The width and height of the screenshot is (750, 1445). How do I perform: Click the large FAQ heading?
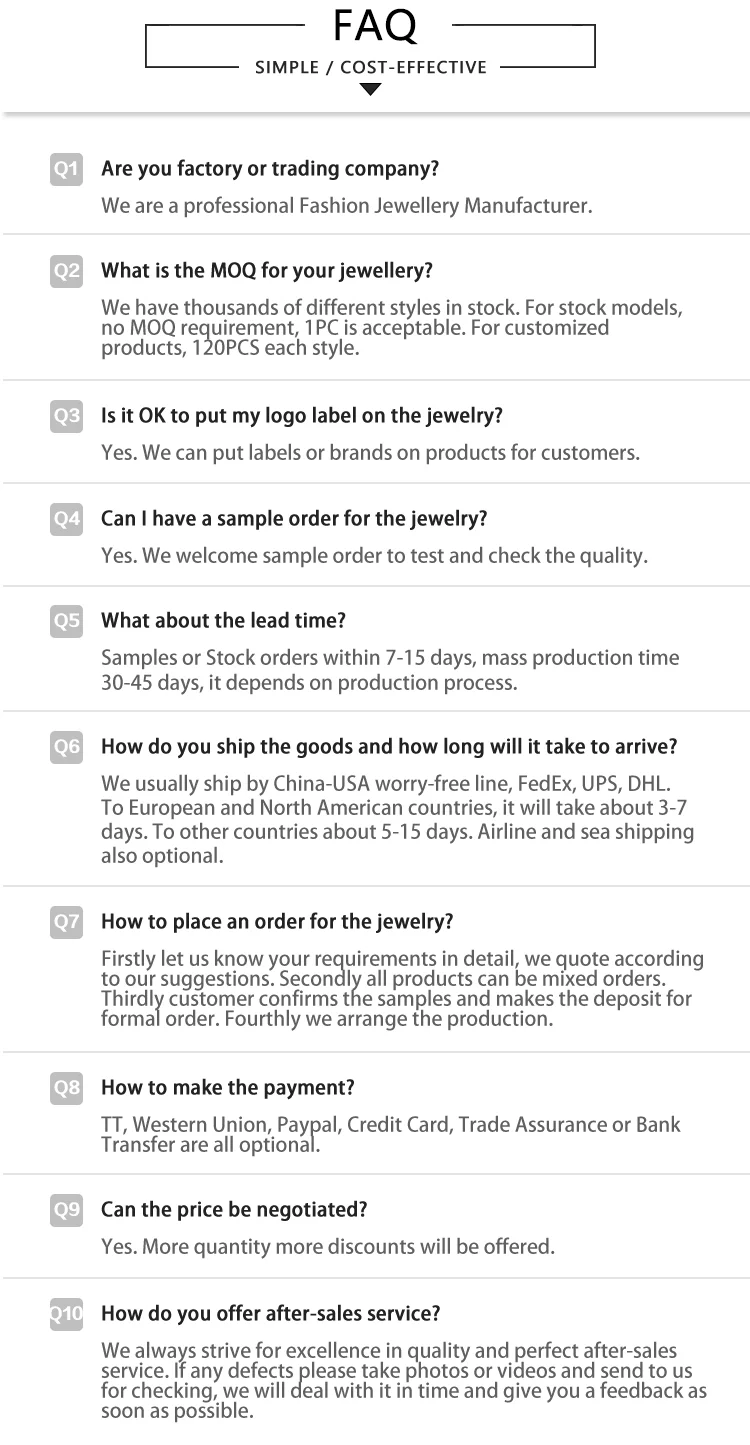374,25
